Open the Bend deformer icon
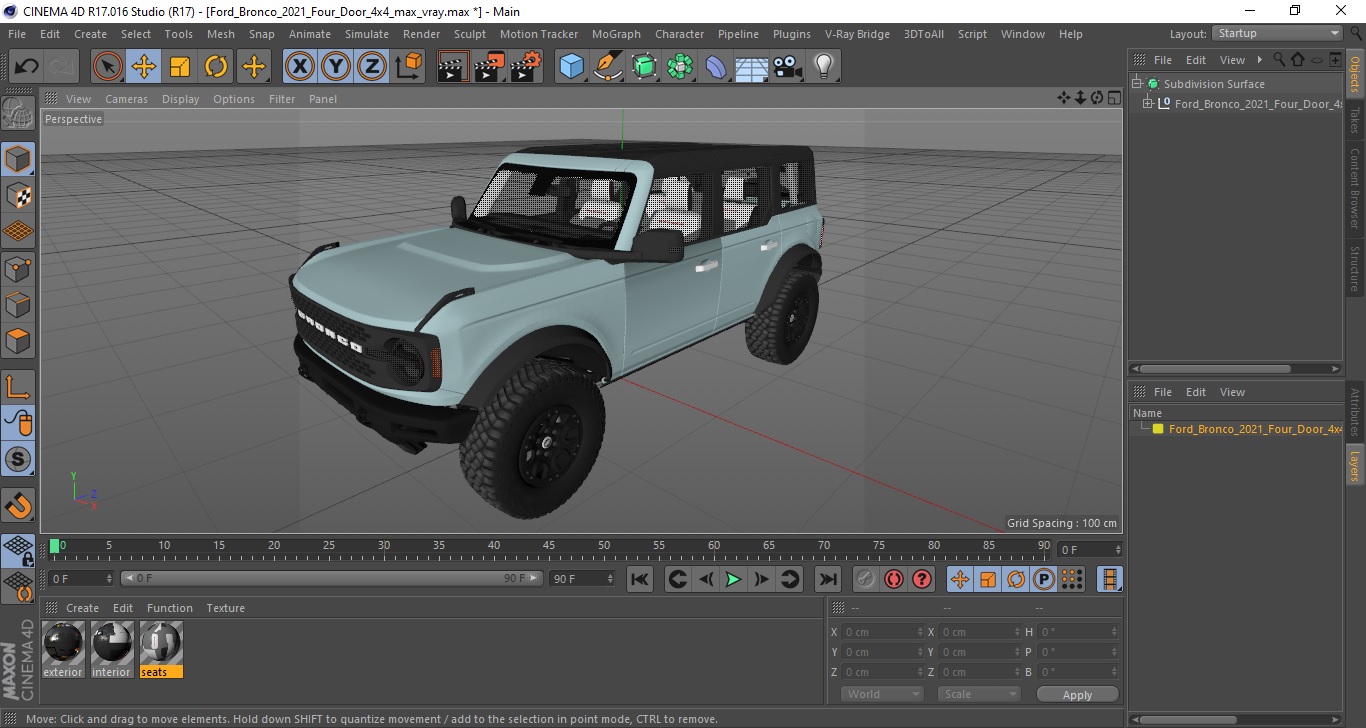 coord(717,67)
